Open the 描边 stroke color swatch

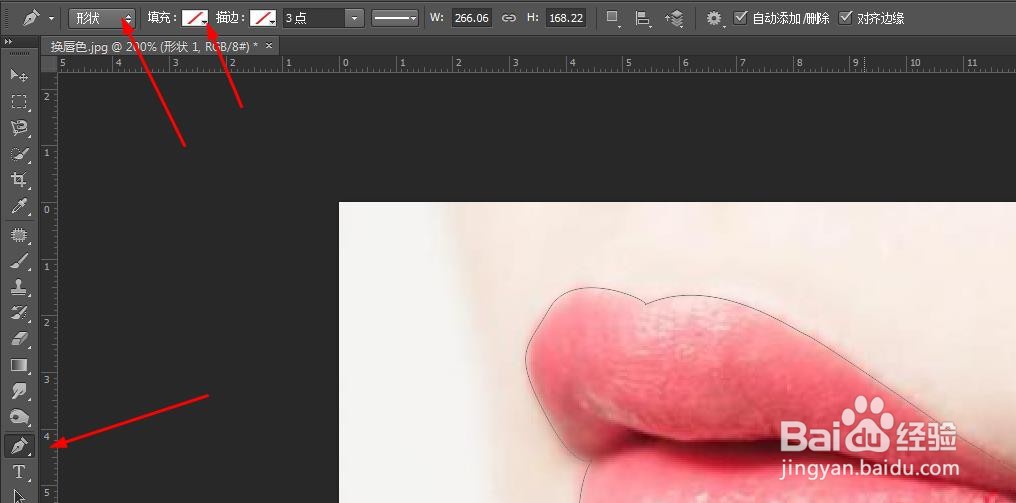[263, 18]
